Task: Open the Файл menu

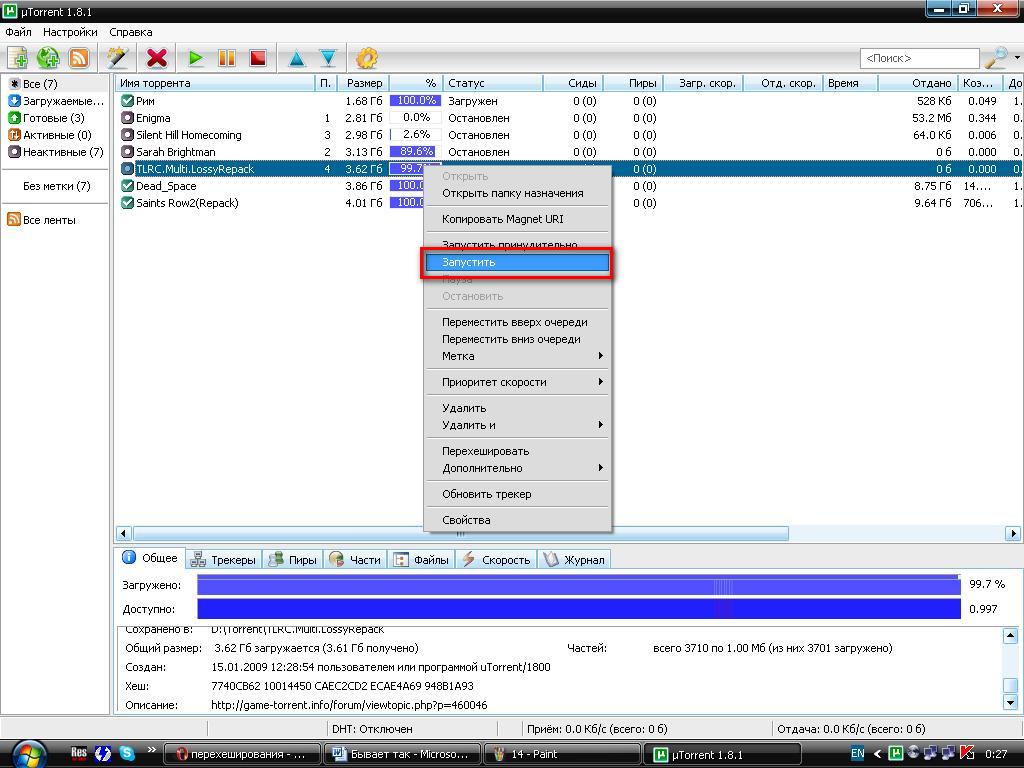Action: [x=18, y=32]
